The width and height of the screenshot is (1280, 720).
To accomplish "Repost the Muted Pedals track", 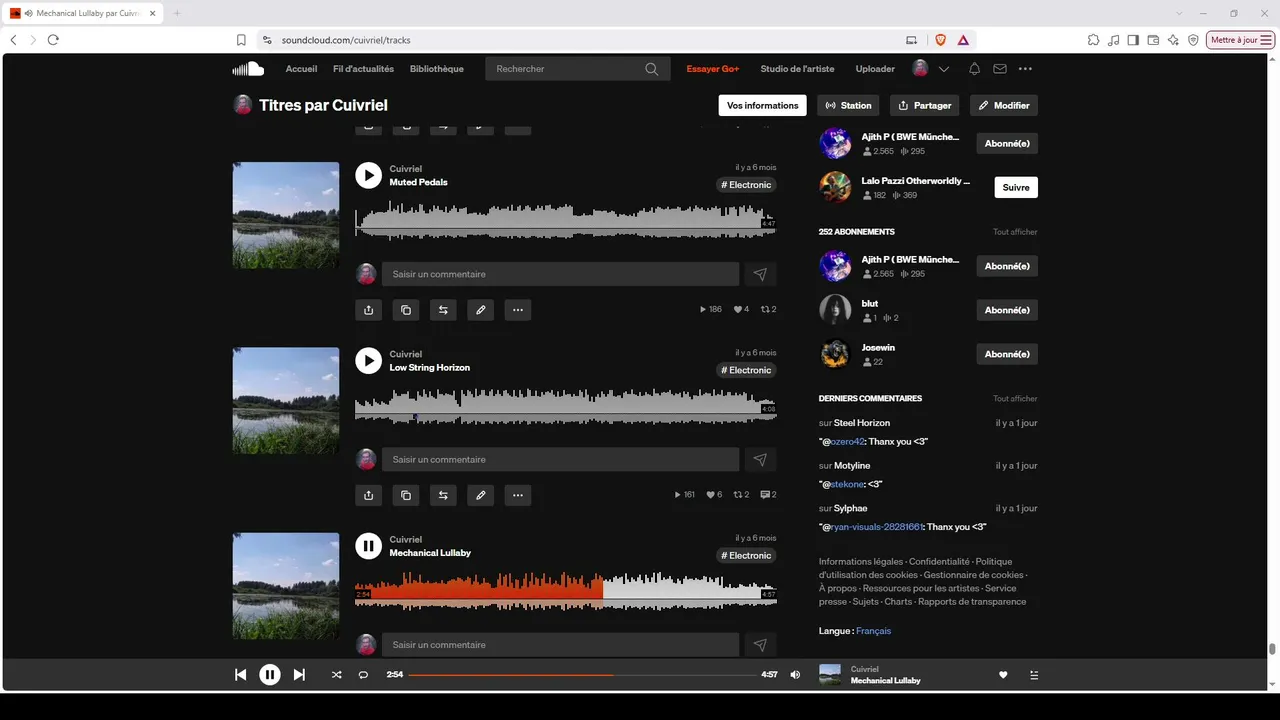I will click(443, 310).
